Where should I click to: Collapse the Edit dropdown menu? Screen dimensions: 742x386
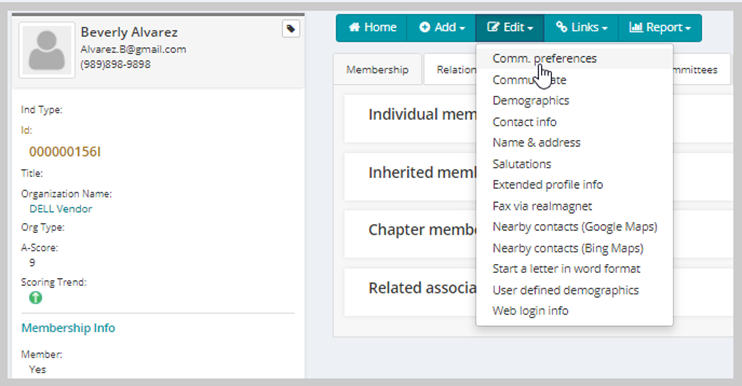(x=510, y=27)
